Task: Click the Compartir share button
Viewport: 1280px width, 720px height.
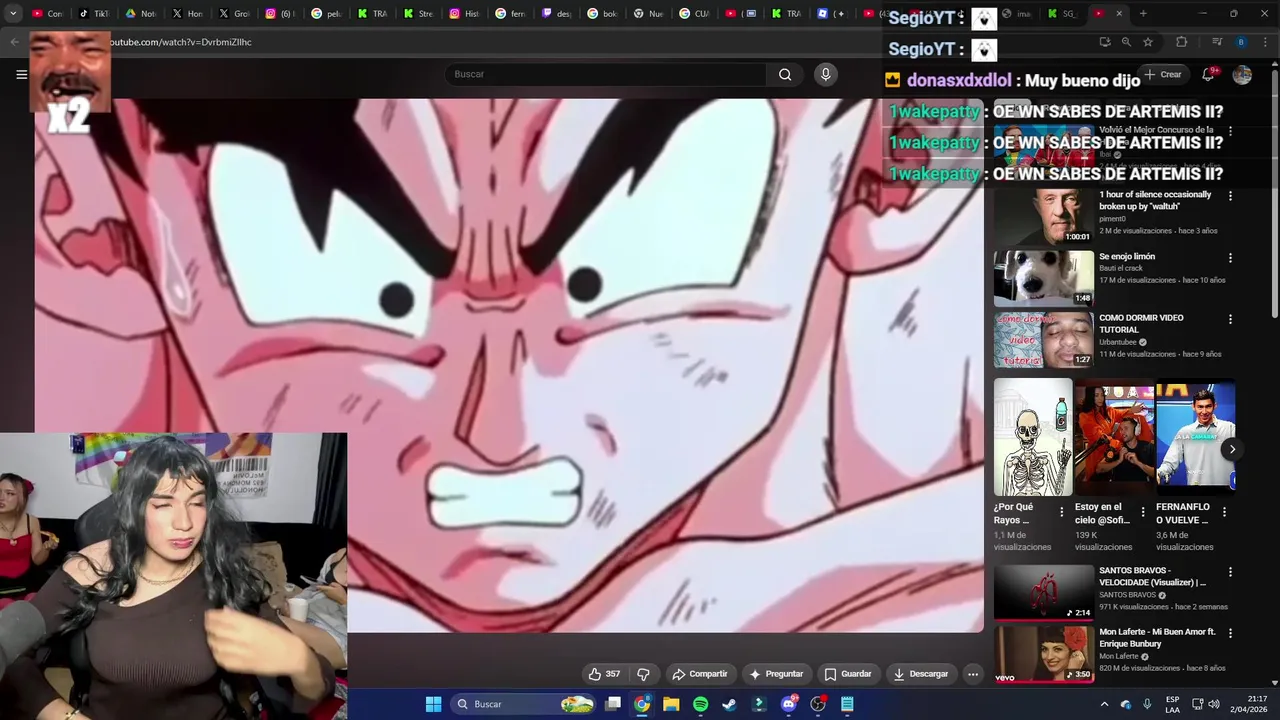Action: tap(699, 674)
